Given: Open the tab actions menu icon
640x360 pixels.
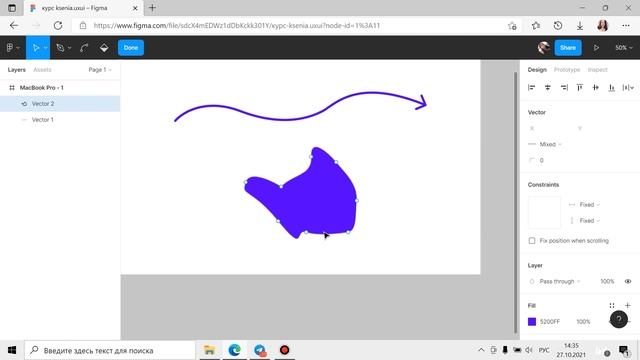Looking at the screenshot, I should 12,8.
